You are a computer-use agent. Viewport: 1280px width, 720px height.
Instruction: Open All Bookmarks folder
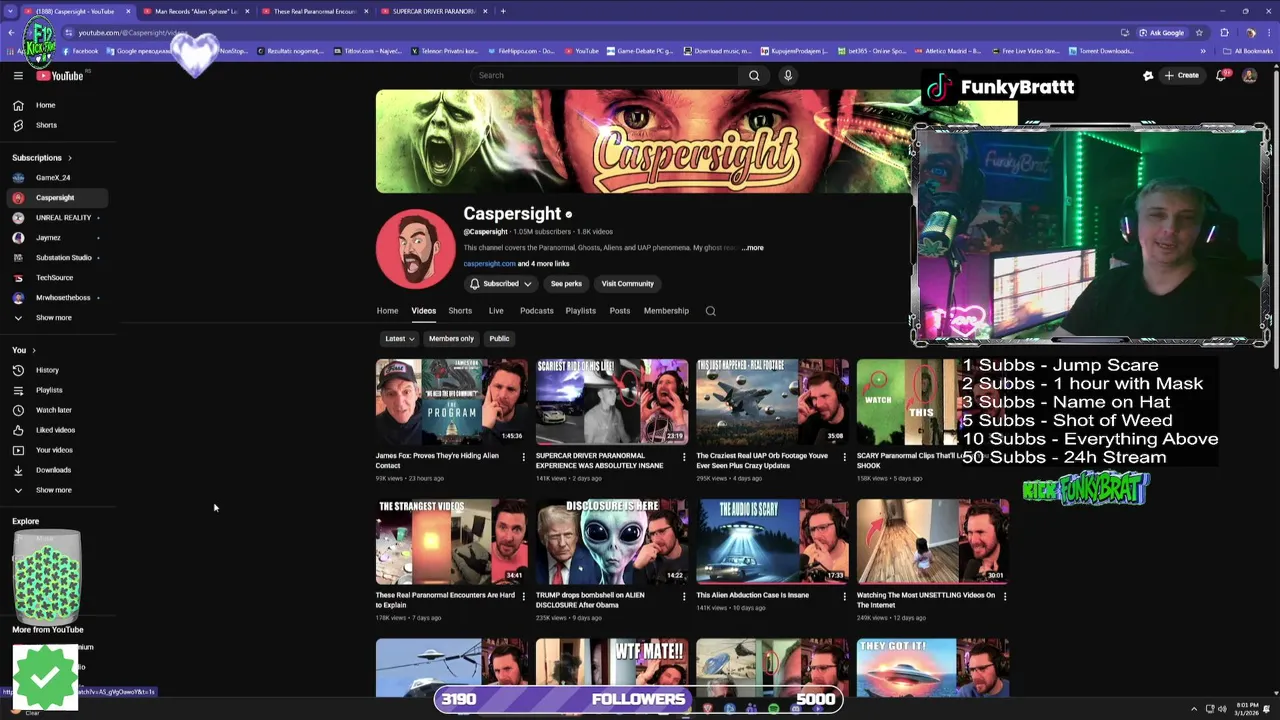pos(1250,51)
